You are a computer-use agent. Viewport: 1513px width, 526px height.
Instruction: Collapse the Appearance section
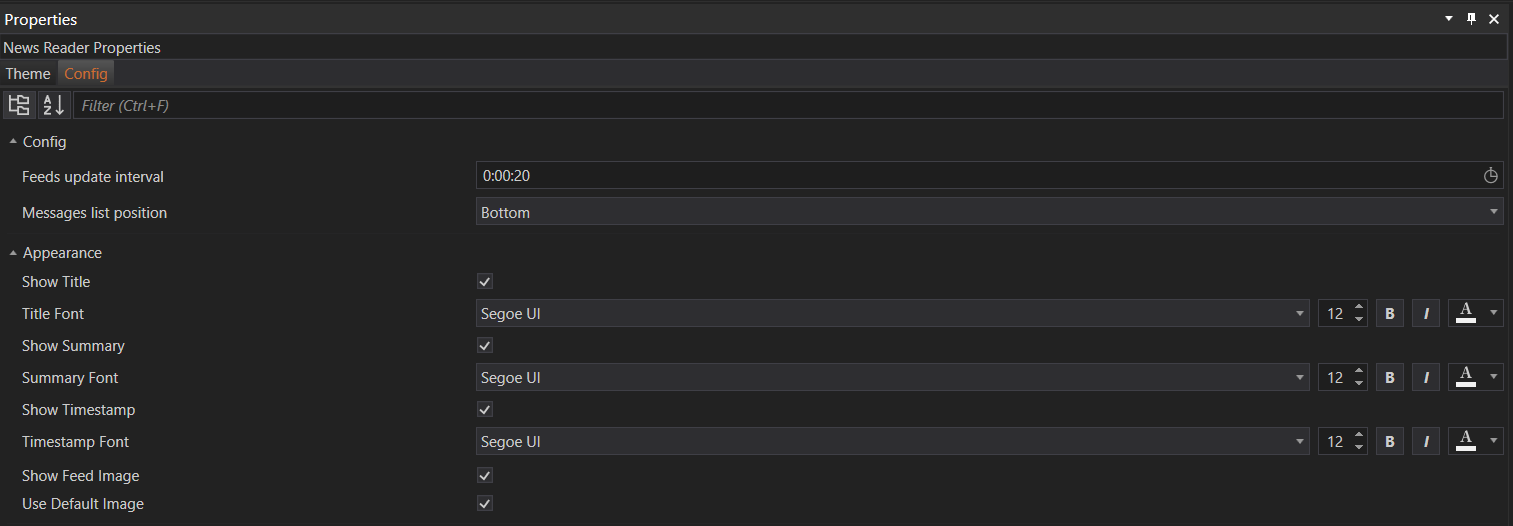tap(13, 253)
